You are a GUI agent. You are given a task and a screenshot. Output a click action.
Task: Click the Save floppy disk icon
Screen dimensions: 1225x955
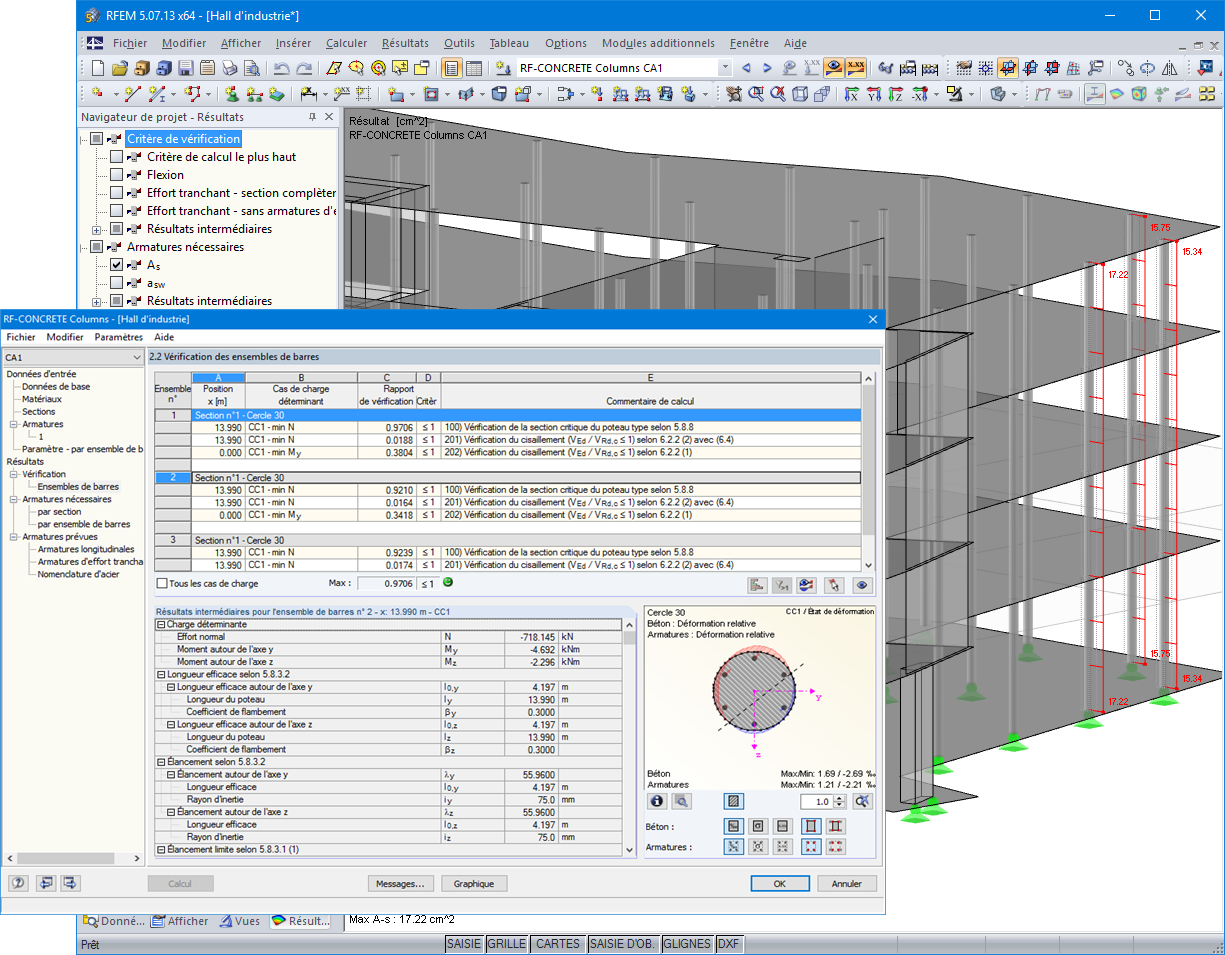pyautogui.click(x=185, y=68)
